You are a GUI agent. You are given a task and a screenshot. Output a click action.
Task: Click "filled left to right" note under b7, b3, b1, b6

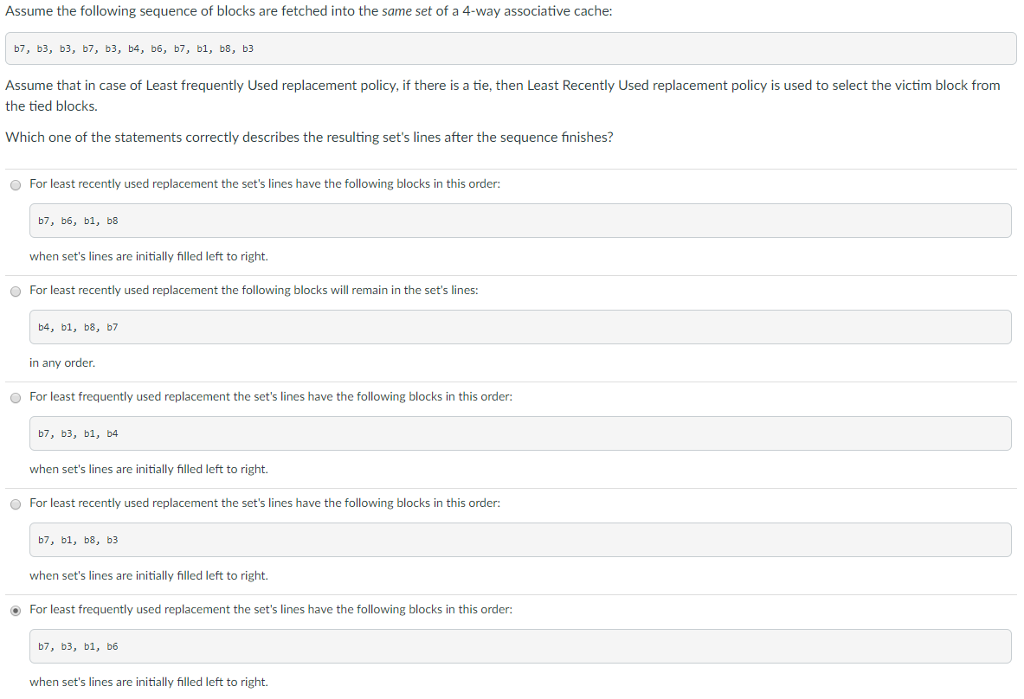click(x=149, y=682)
